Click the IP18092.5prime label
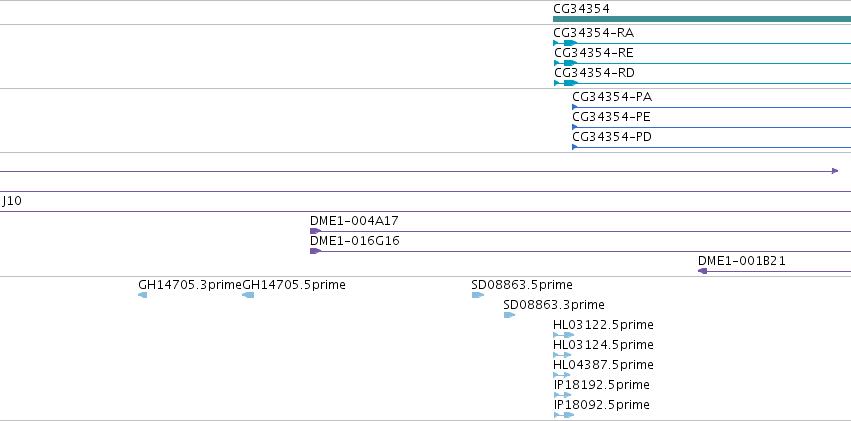Viewport: 851px width, 421px height. point(602,405)
